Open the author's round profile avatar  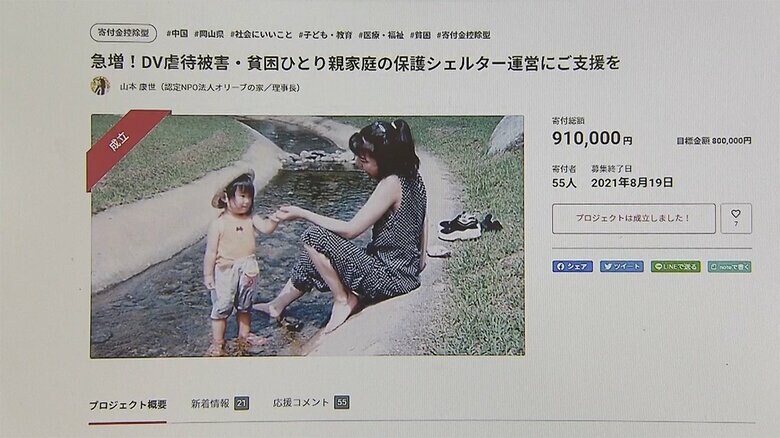(x=100, y=86)
